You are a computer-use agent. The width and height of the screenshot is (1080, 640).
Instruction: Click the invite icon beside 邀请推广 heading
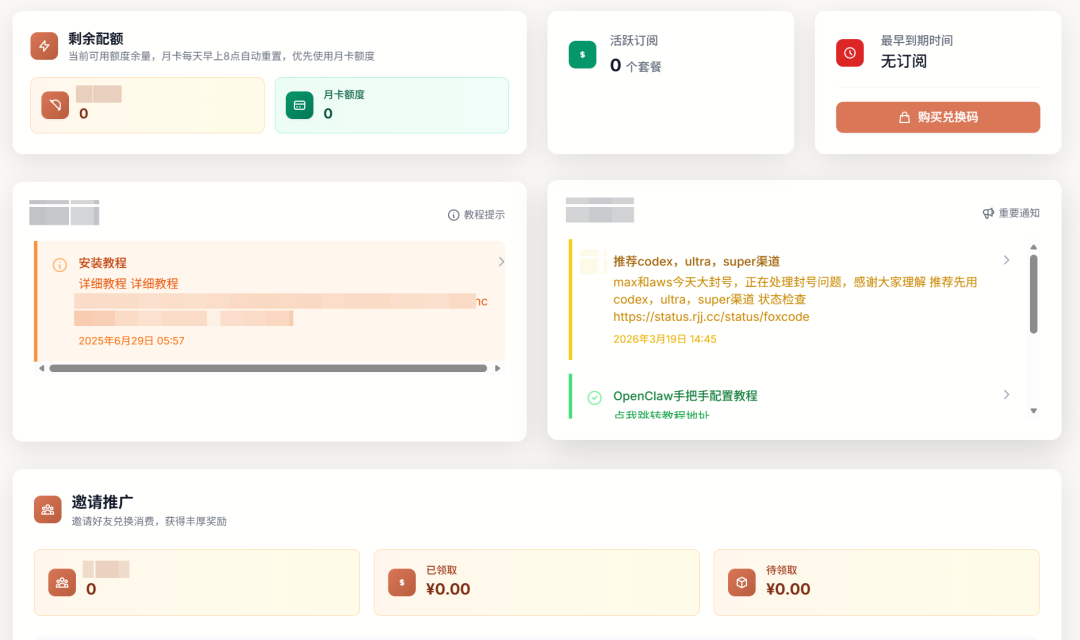pos(47,510)
